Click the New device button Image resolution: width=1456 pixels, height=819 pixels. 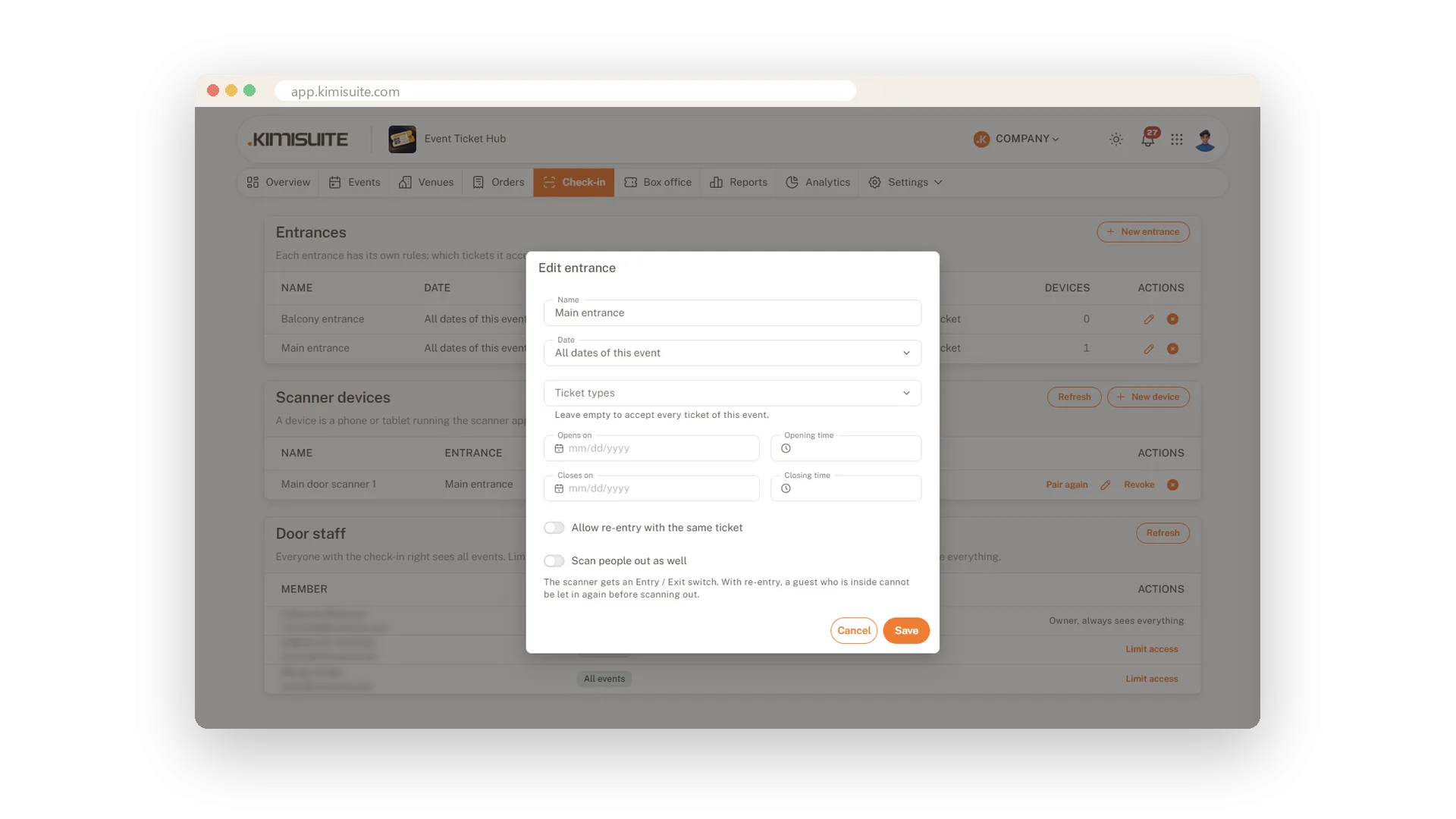pos(1148,397)
